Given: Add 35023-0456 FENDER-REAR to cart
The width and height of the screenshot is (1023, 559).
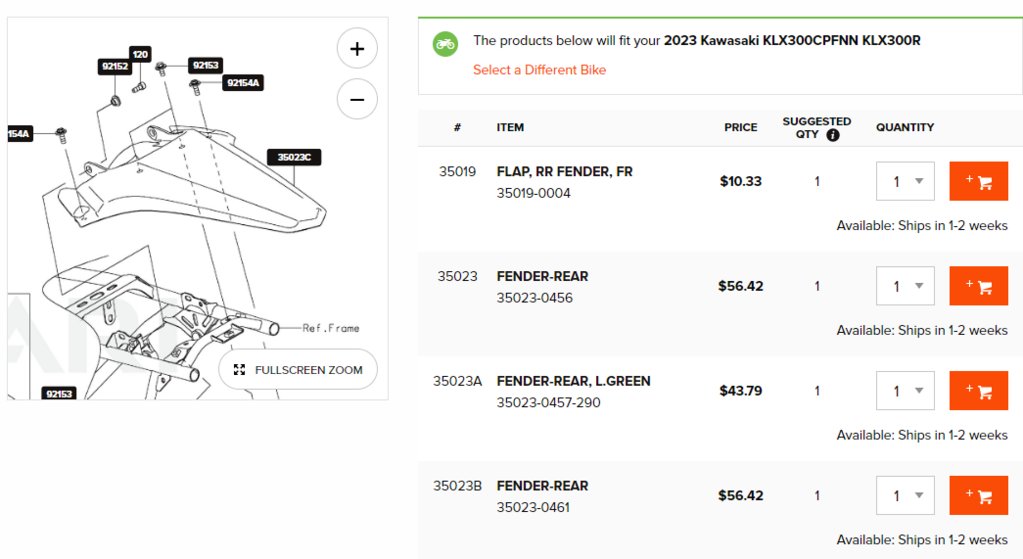Looking at the screenshot, I should point(978,286).
